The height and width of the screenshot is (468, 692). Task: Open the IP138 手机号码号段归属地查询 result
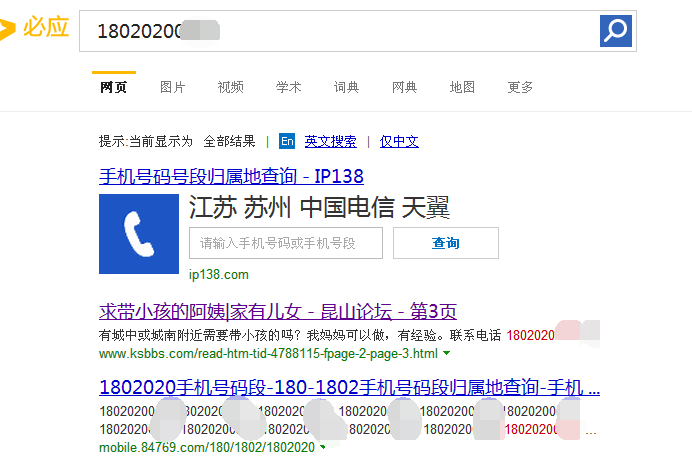click(231, 177)
